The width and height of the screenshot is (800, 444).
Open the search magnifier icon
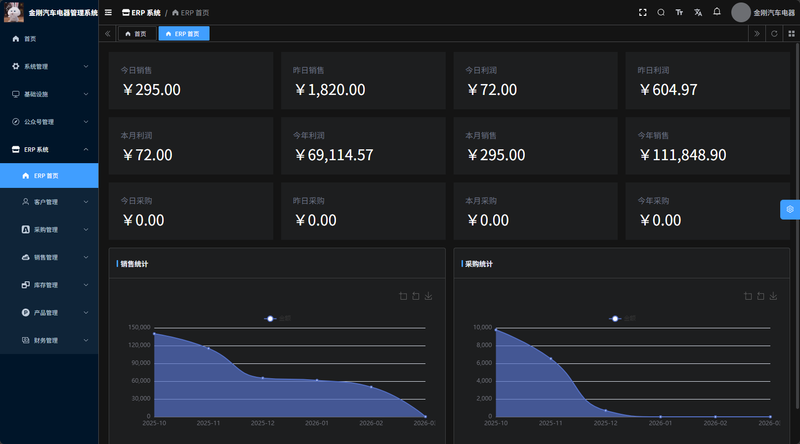coord(661,12)
